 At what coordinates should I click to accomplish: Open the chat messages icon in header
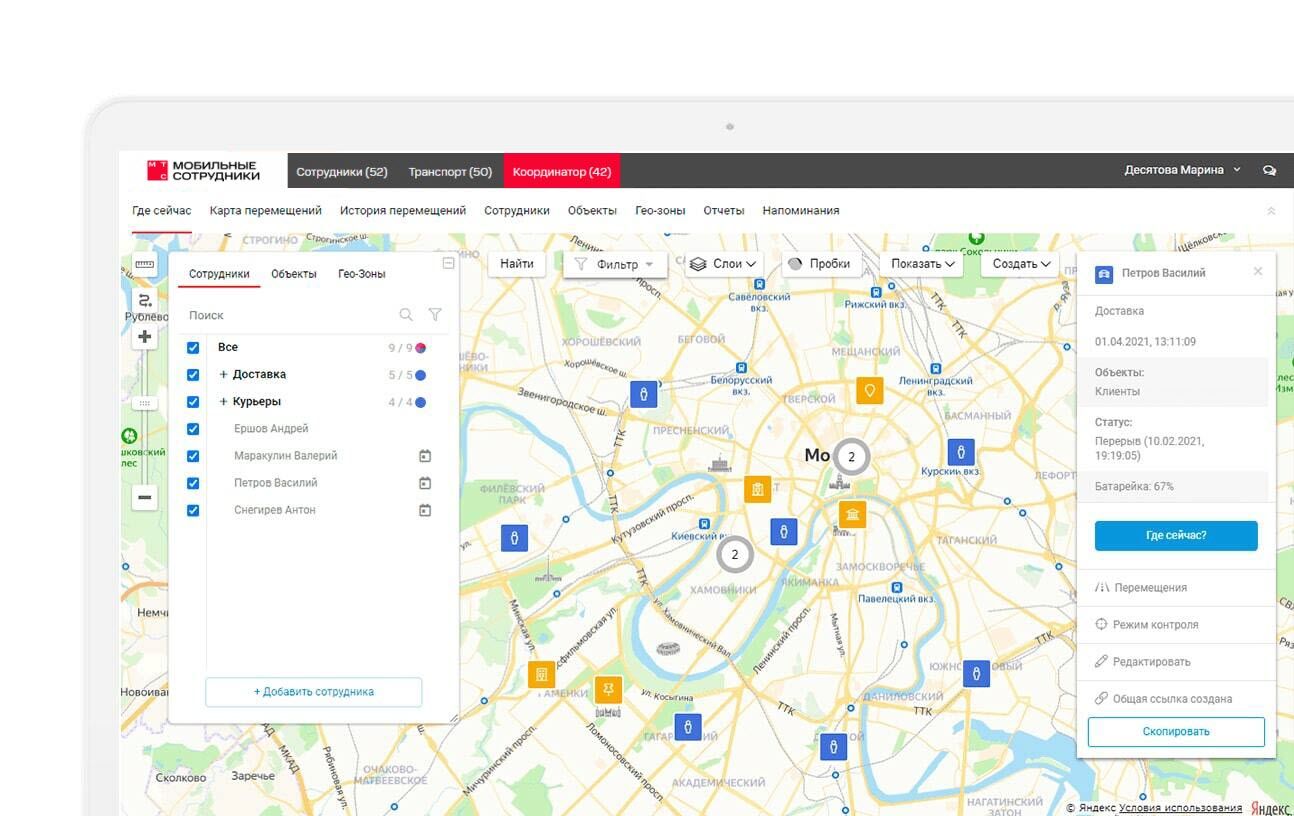[1269, 170]
